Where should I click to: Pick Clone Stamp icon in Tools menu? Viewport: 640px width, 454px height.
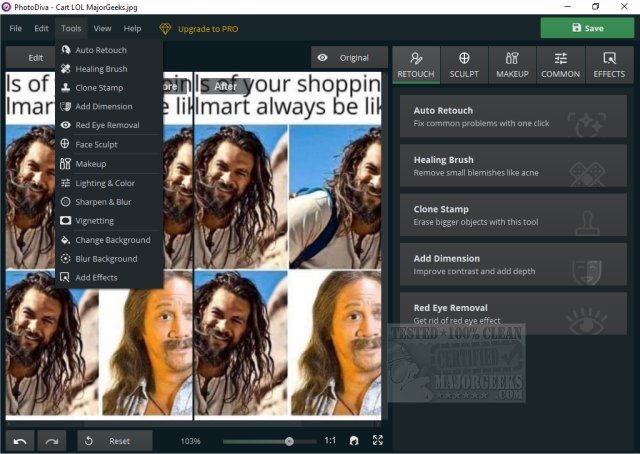pos(65,87)
